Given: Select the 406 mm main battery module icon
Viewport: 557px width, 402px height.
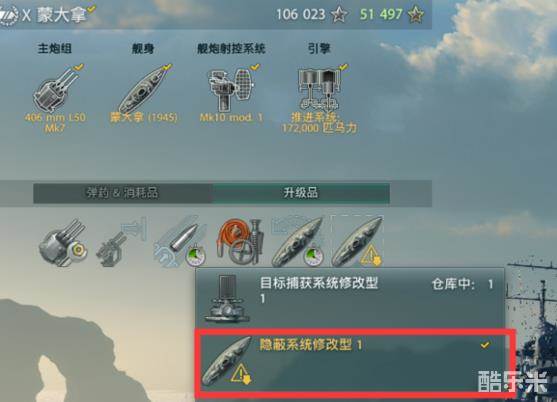Looking at the screenshot, I should pyautogui.click(x=55, y=89).
